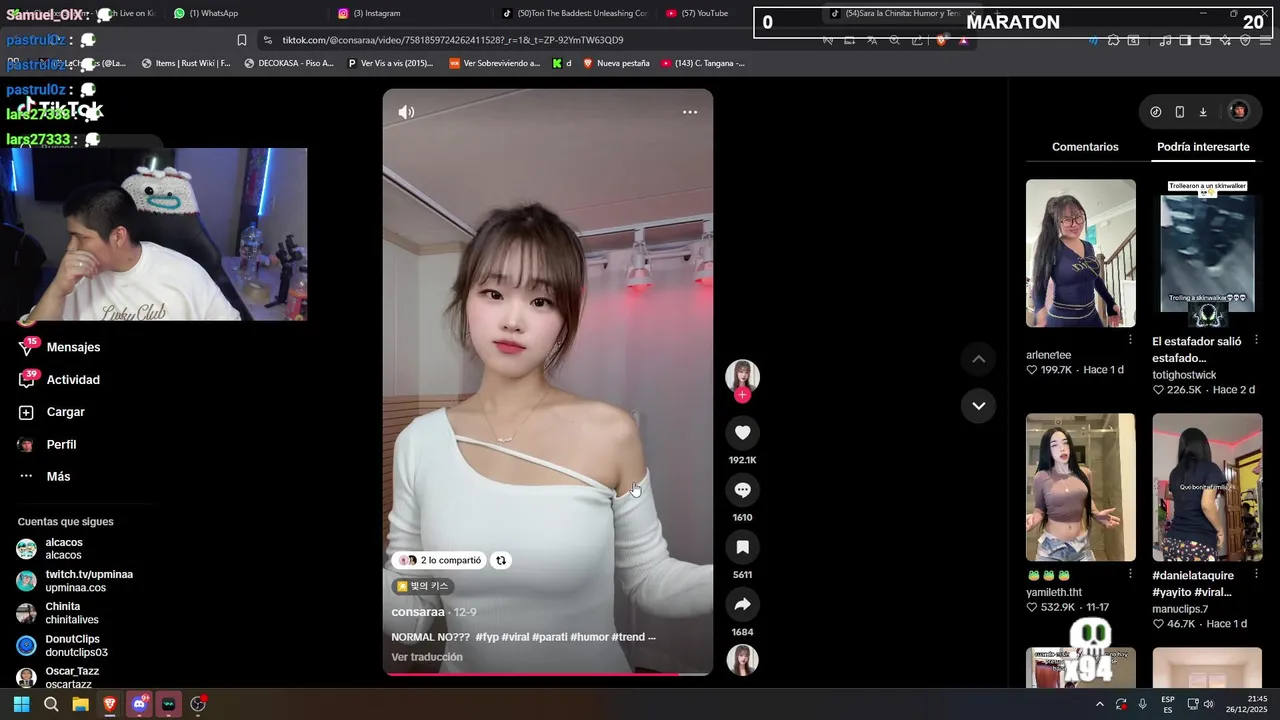Bookmark the video showing 5611 saves
Screen dimensions: 1280x720
pyautogui.click(x=742, y=547)
